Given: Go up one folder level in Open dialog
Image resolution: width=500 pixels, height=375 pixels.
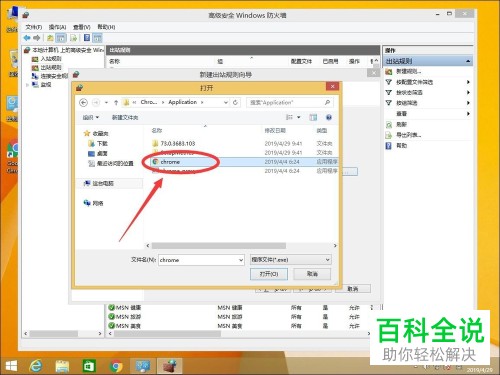Looking at the screenshot, I should pos(116,102).
